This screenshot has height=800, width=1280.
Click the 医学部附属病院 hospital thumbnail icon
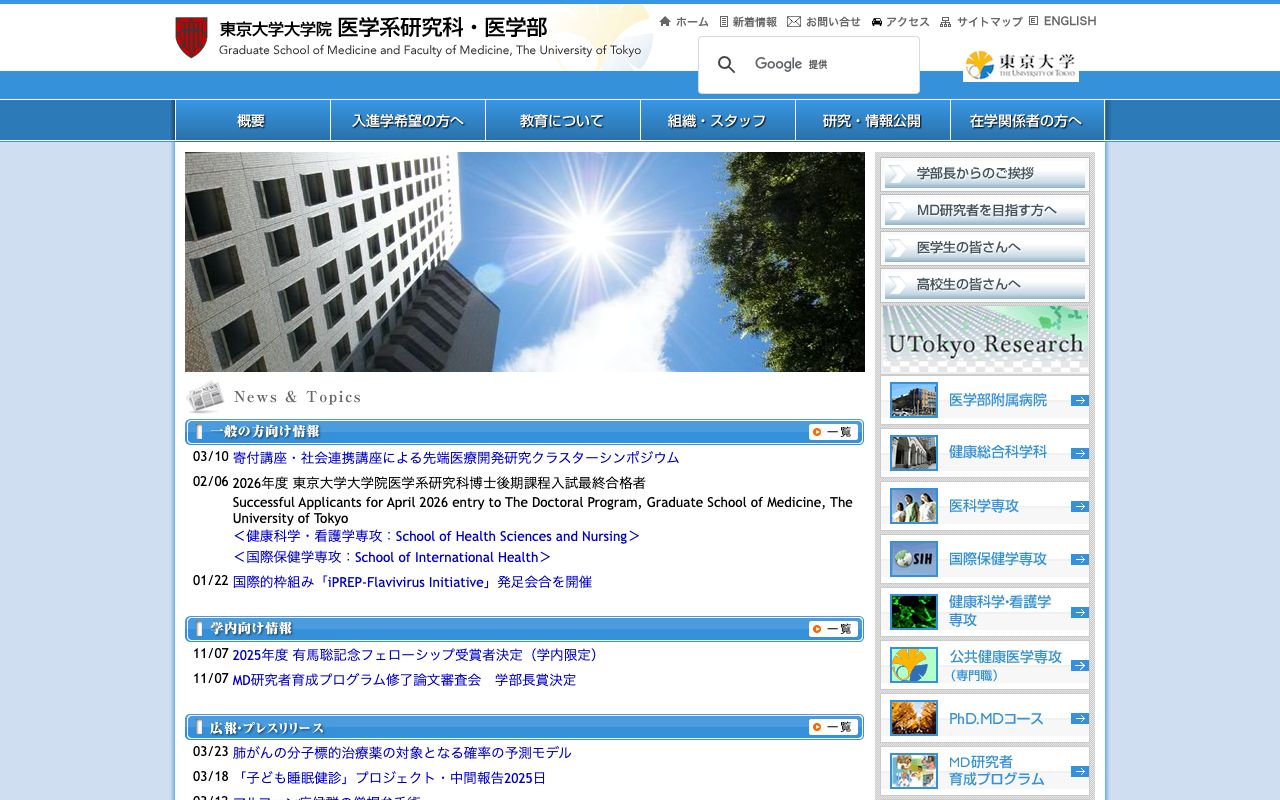point(912,400)
